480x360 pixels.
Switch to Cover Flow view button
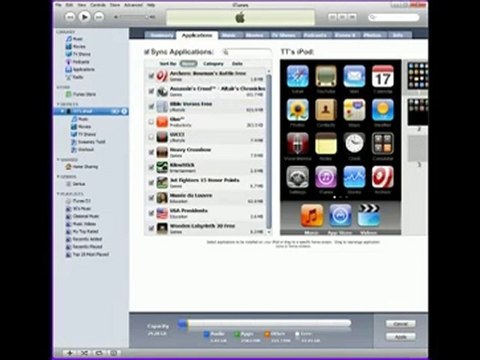click(x=352, y=17)
